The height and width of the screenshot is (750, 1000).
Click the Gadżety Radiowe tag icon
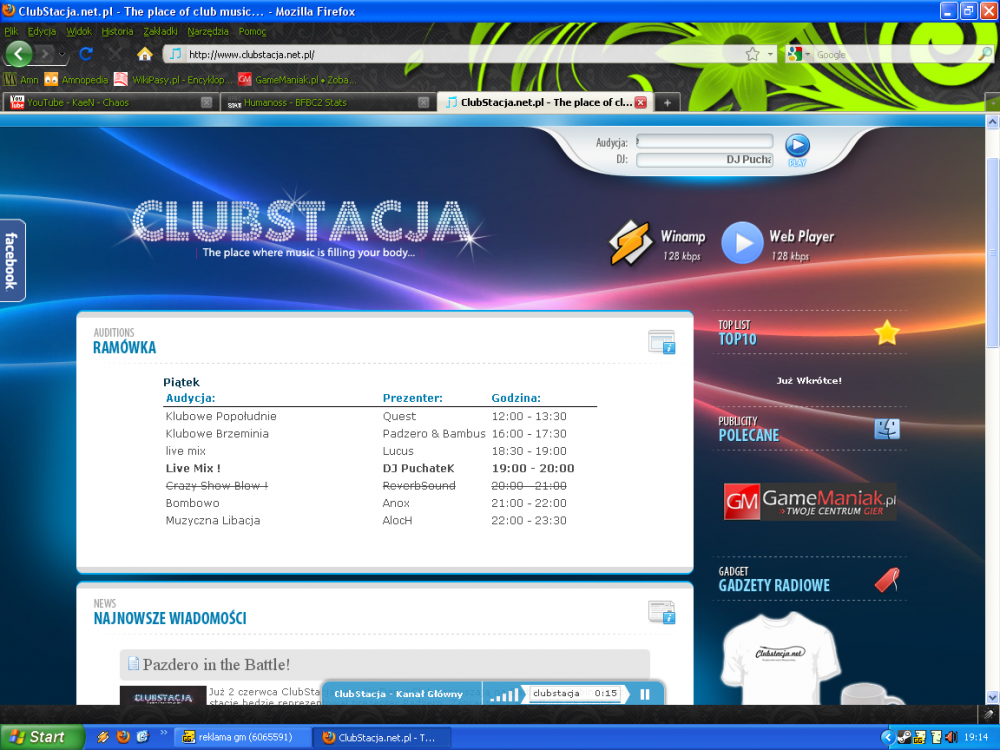coord(886,579)
